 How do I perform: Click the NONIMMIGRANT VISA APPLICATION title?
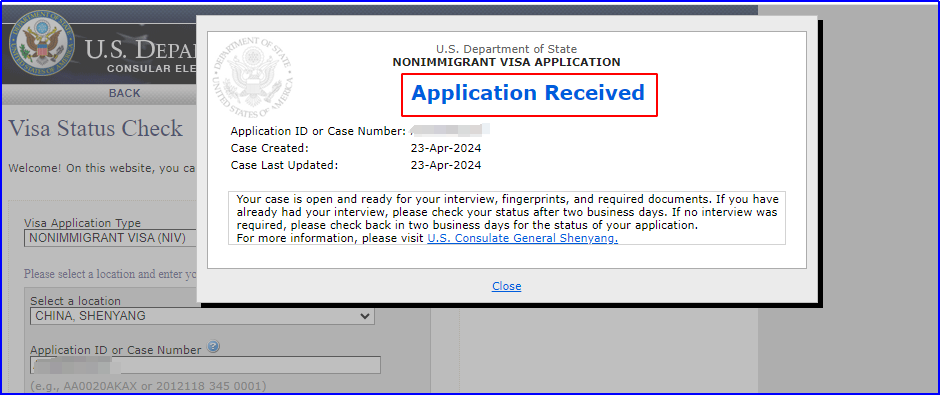click(x=507, y=62)
